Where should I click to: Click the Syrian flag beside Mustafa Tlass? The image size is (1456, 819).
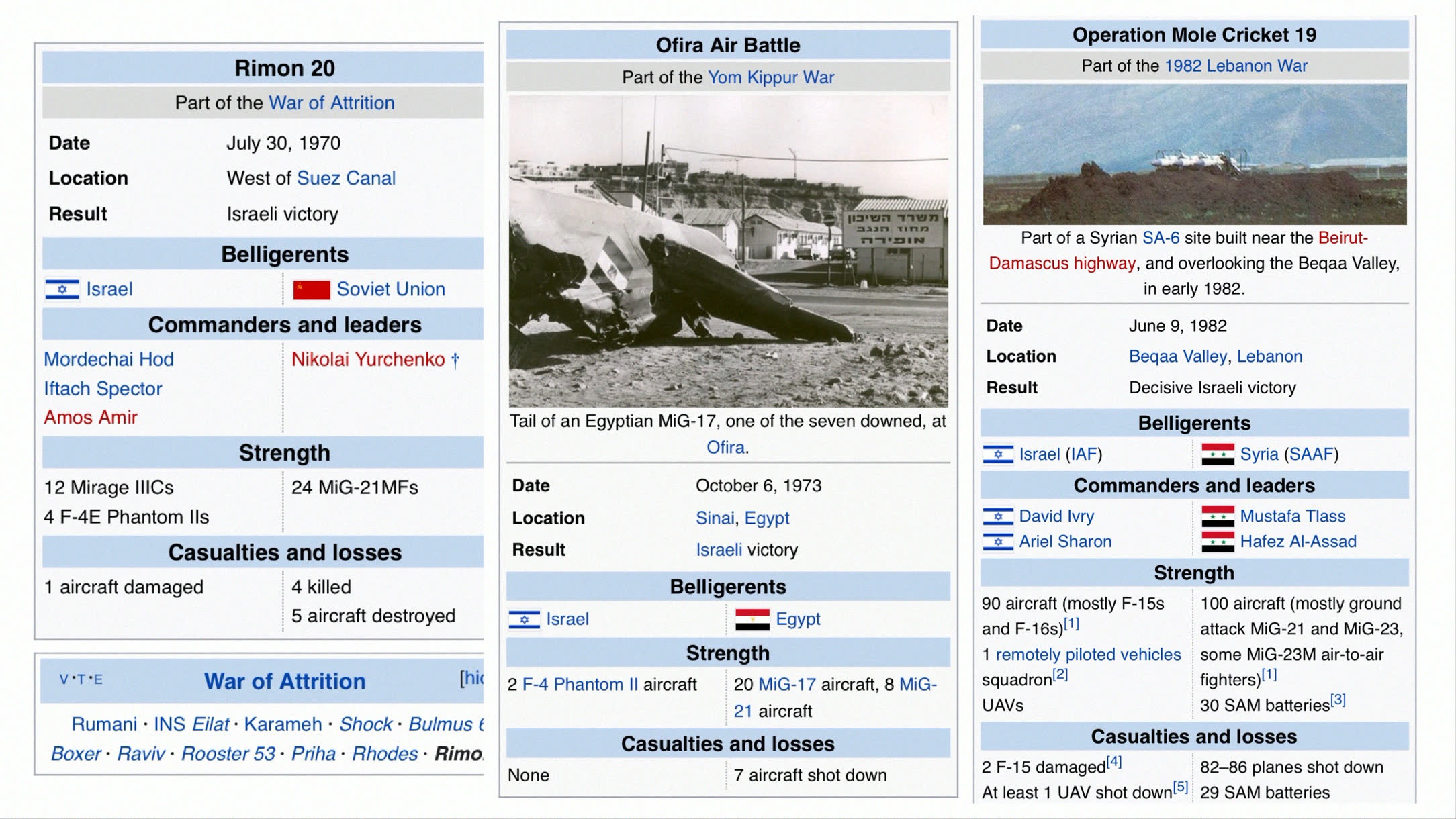click(1218, 516)
